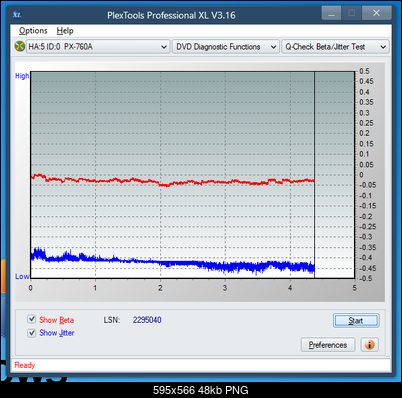Click the maximize button in title bar
The width and height of the screenshot is (402, 398).
(351, 13)
